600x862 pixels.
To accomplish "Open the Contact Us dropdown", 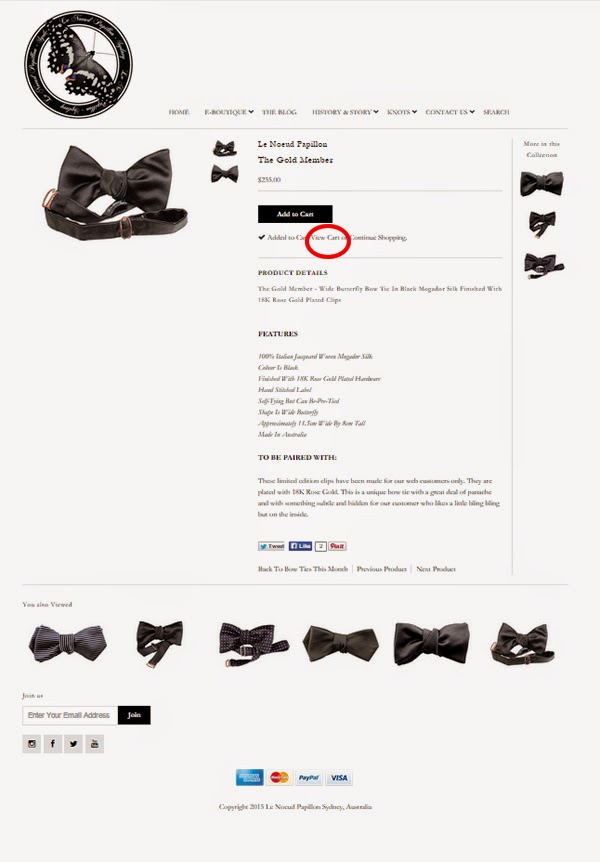I will tap(449, 112).
